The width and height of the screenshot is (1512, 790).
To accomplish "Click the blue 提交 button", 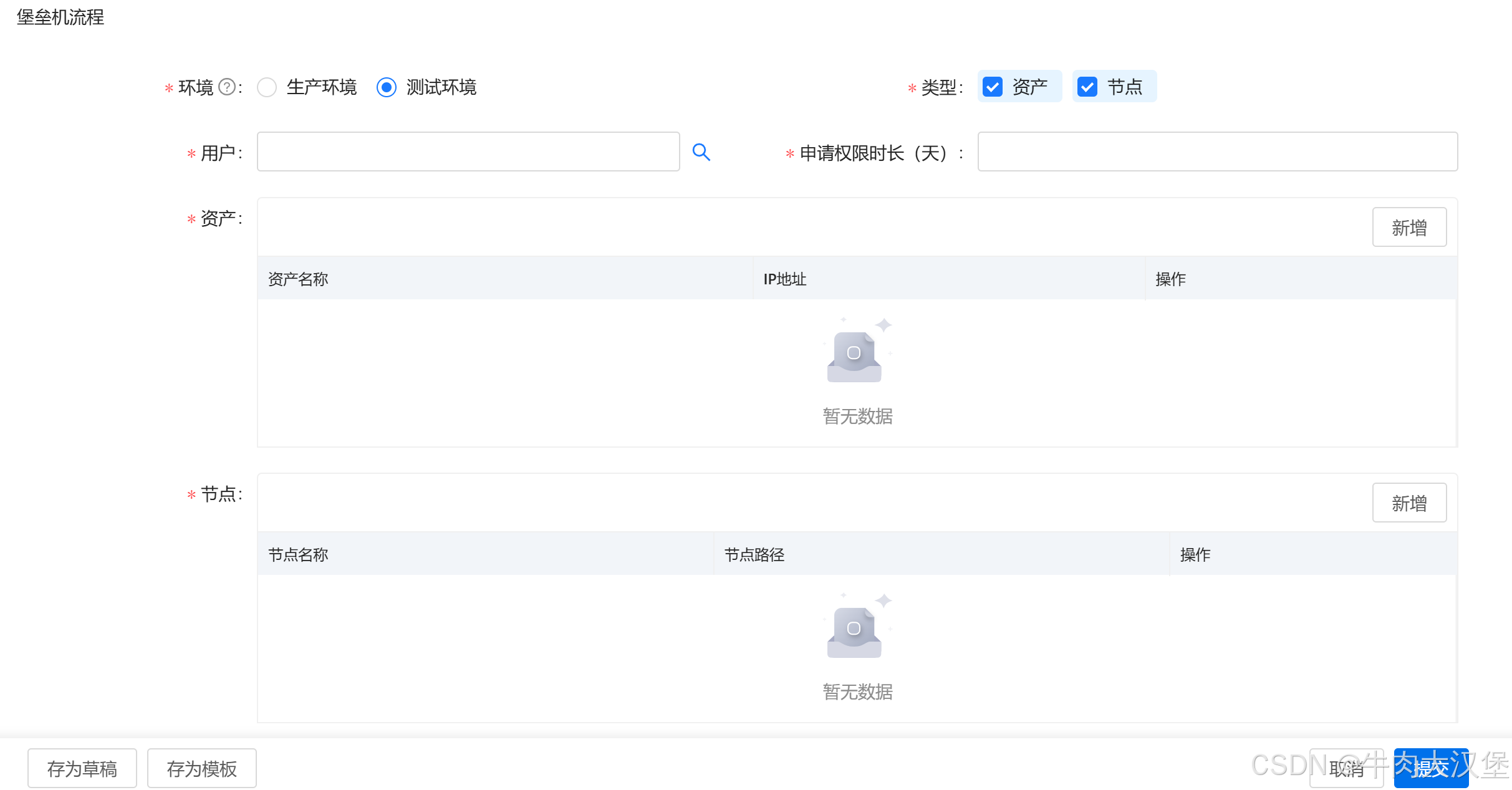I will pos(1431,768).
